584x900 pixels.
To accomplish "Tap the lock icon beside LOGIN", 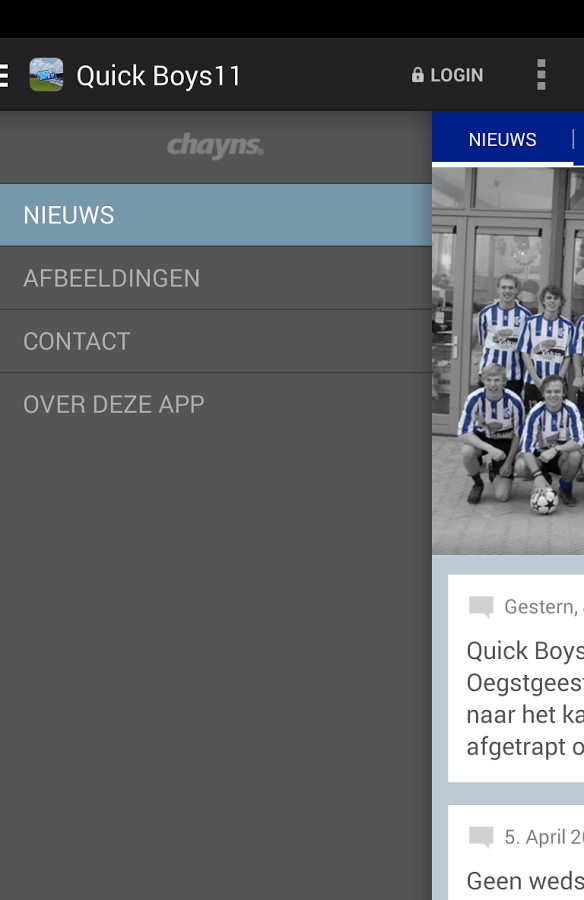I will point(417,75).
